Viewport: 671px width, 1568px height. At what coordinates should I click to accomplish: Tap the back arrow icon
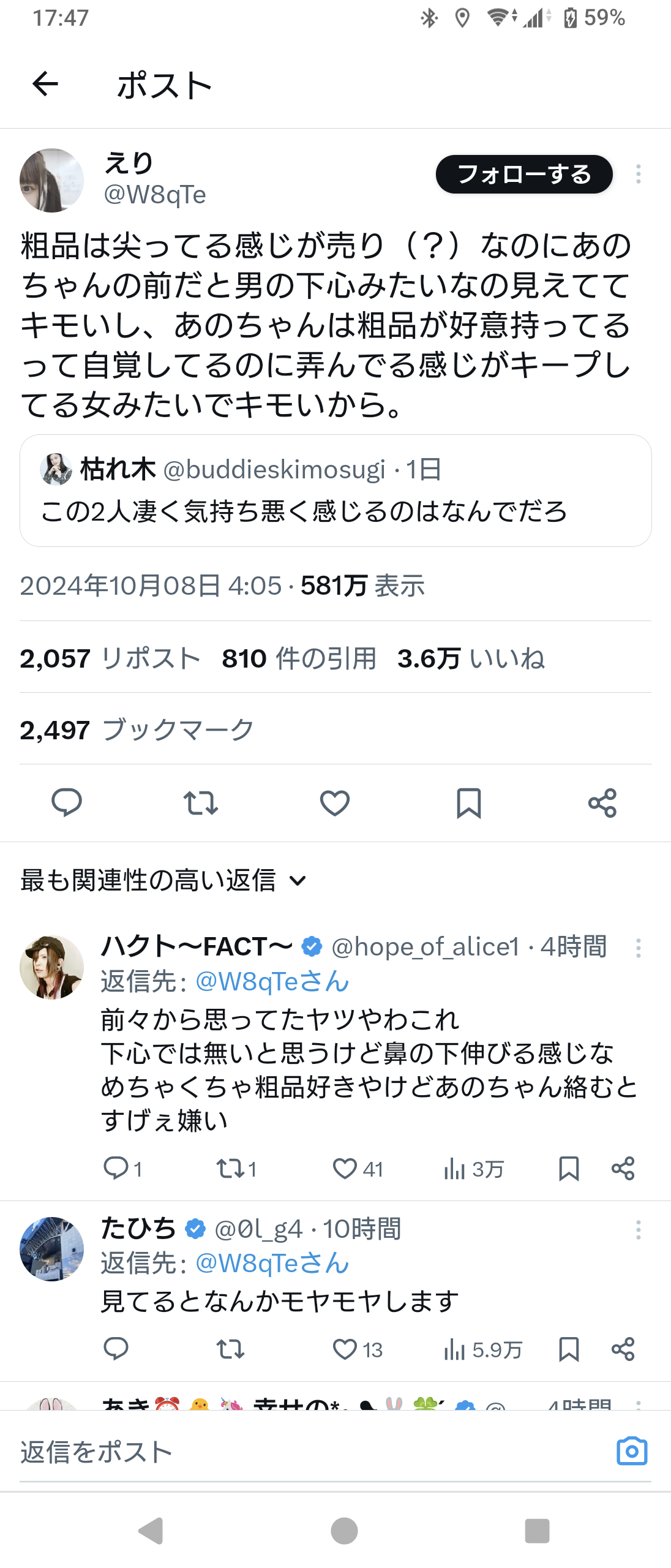click(x=45, y=85)
